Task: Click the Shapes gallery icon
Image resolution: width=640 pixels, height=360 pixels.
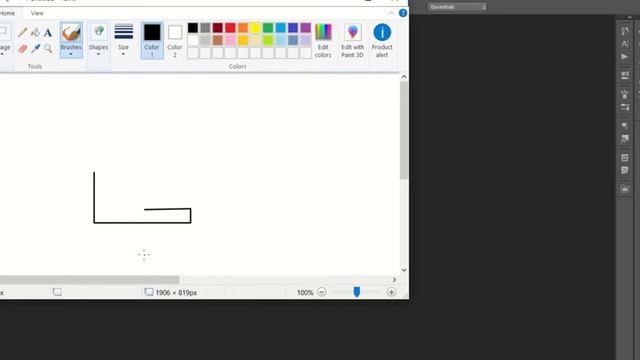Action: point(99,32)
